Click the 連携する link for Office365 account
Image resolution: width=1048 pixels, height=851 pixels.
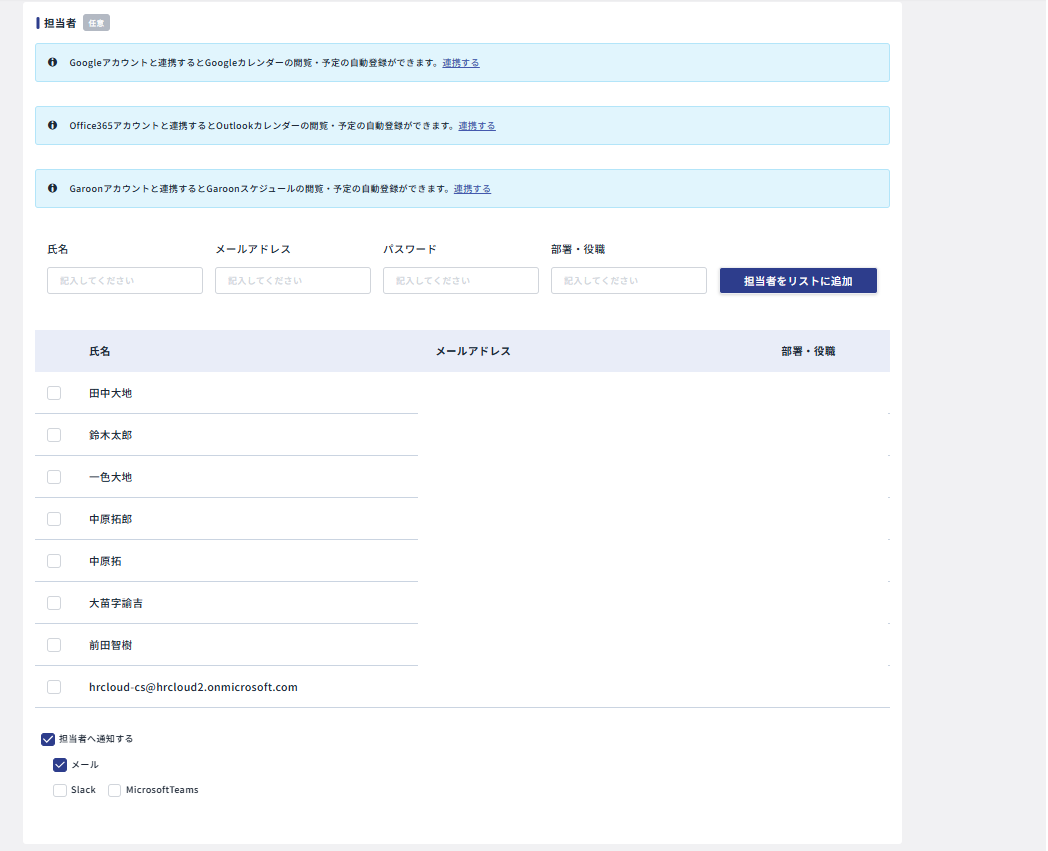pos(477,126)
